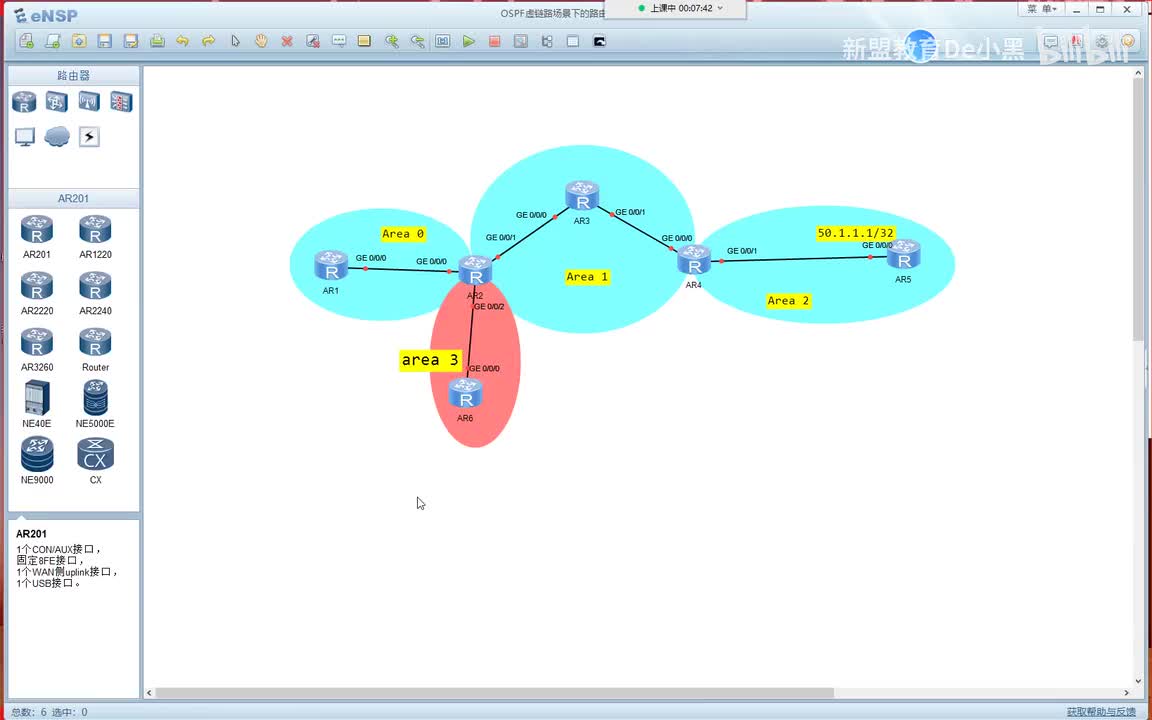Select the firewall device category icon
1152x720 pixels.
(121, 101)
